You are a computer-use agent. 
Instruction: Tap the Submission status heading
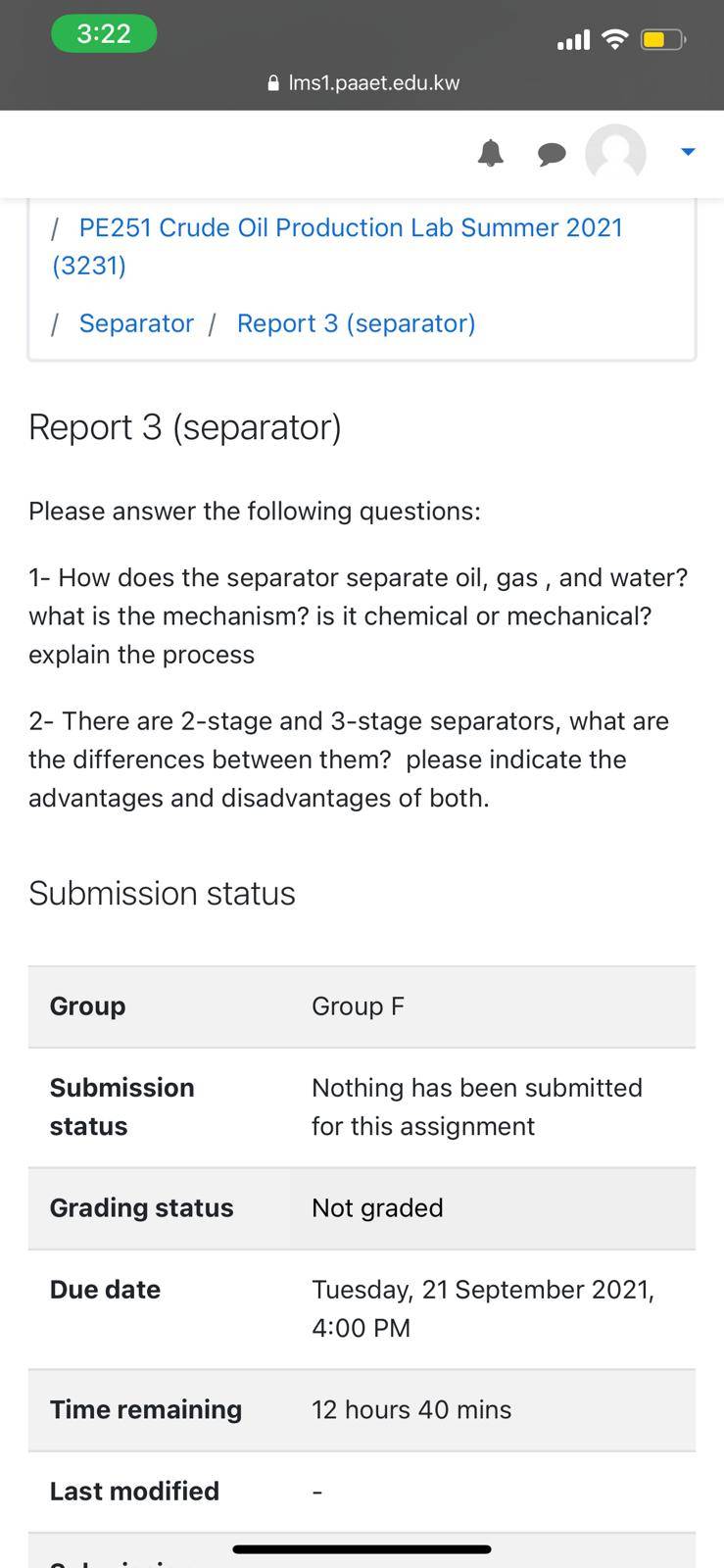coord(162,894)
